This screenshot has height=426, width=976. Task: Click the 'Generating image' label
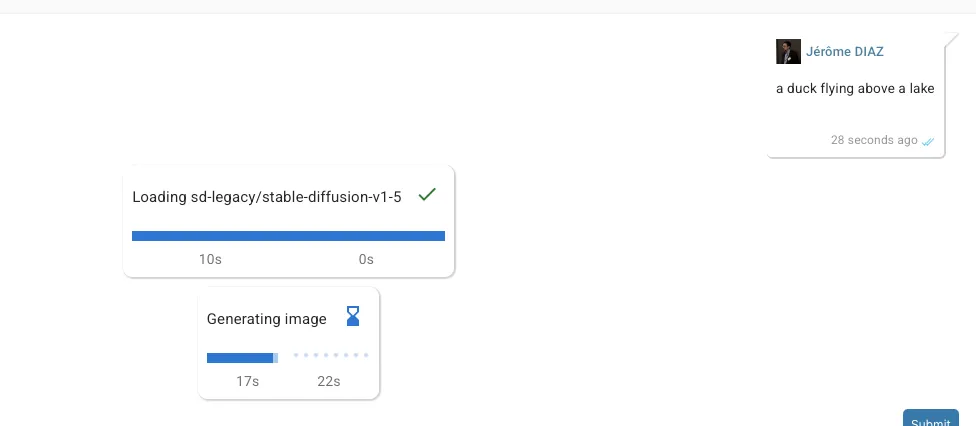click(266, 319)
